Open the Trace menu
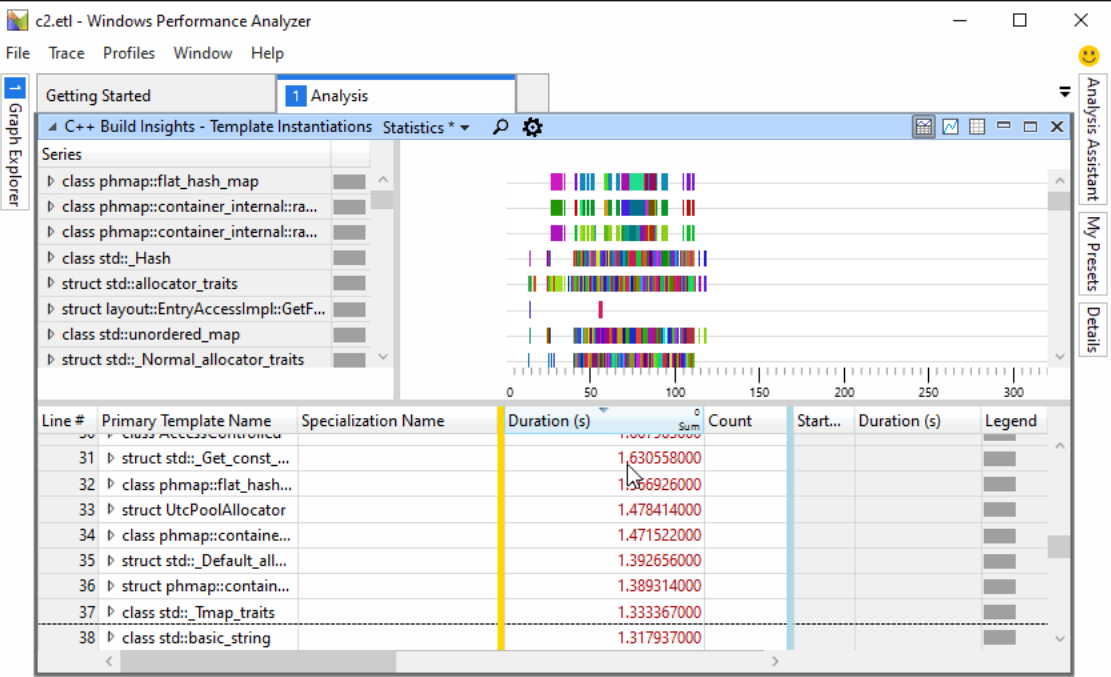This screenshot has width=1111, height=677. point(66,53)
